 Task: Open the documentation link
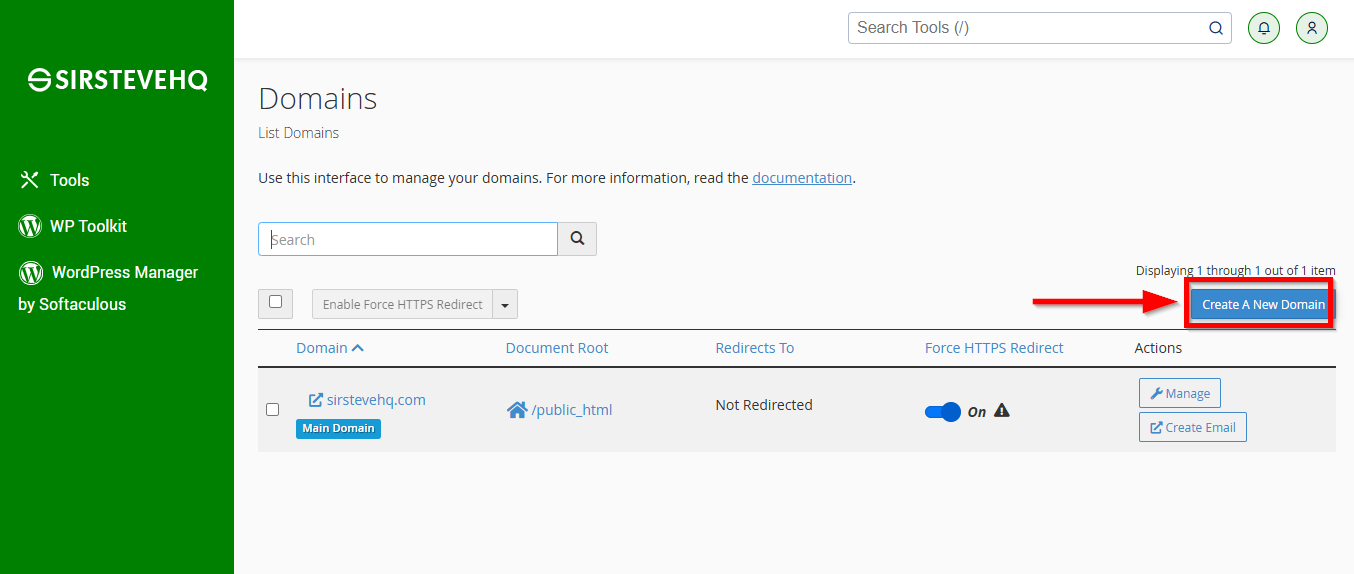point(802,178)
